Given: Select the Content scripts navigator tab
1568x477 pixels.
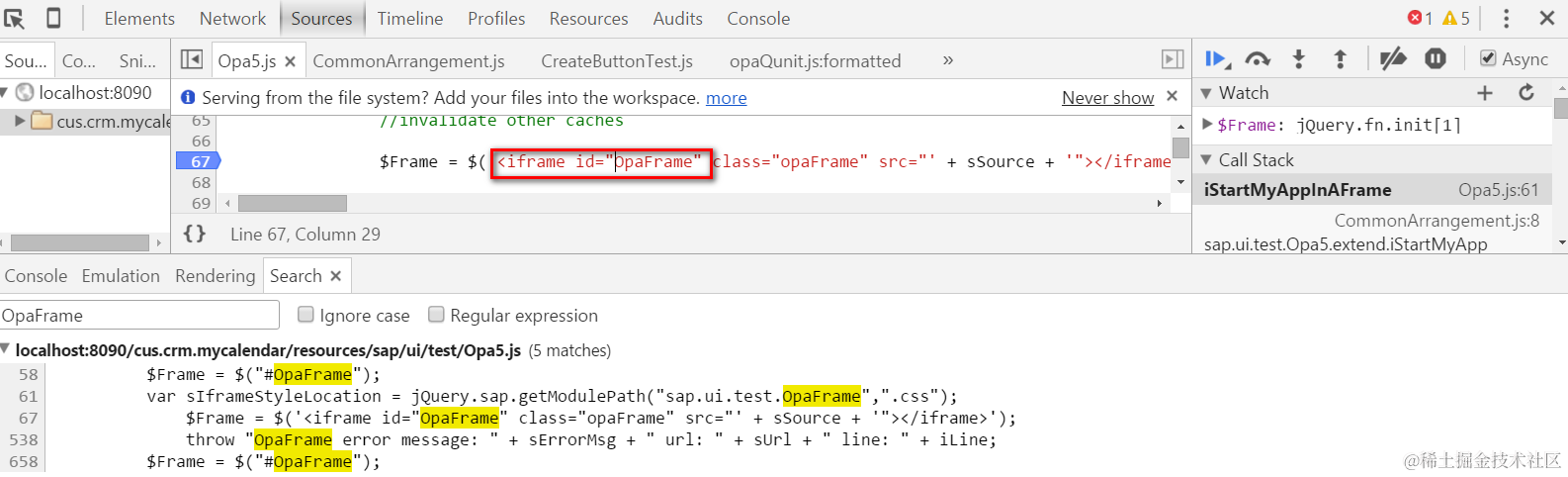Looking at the screenshot, I should (79, 60).
